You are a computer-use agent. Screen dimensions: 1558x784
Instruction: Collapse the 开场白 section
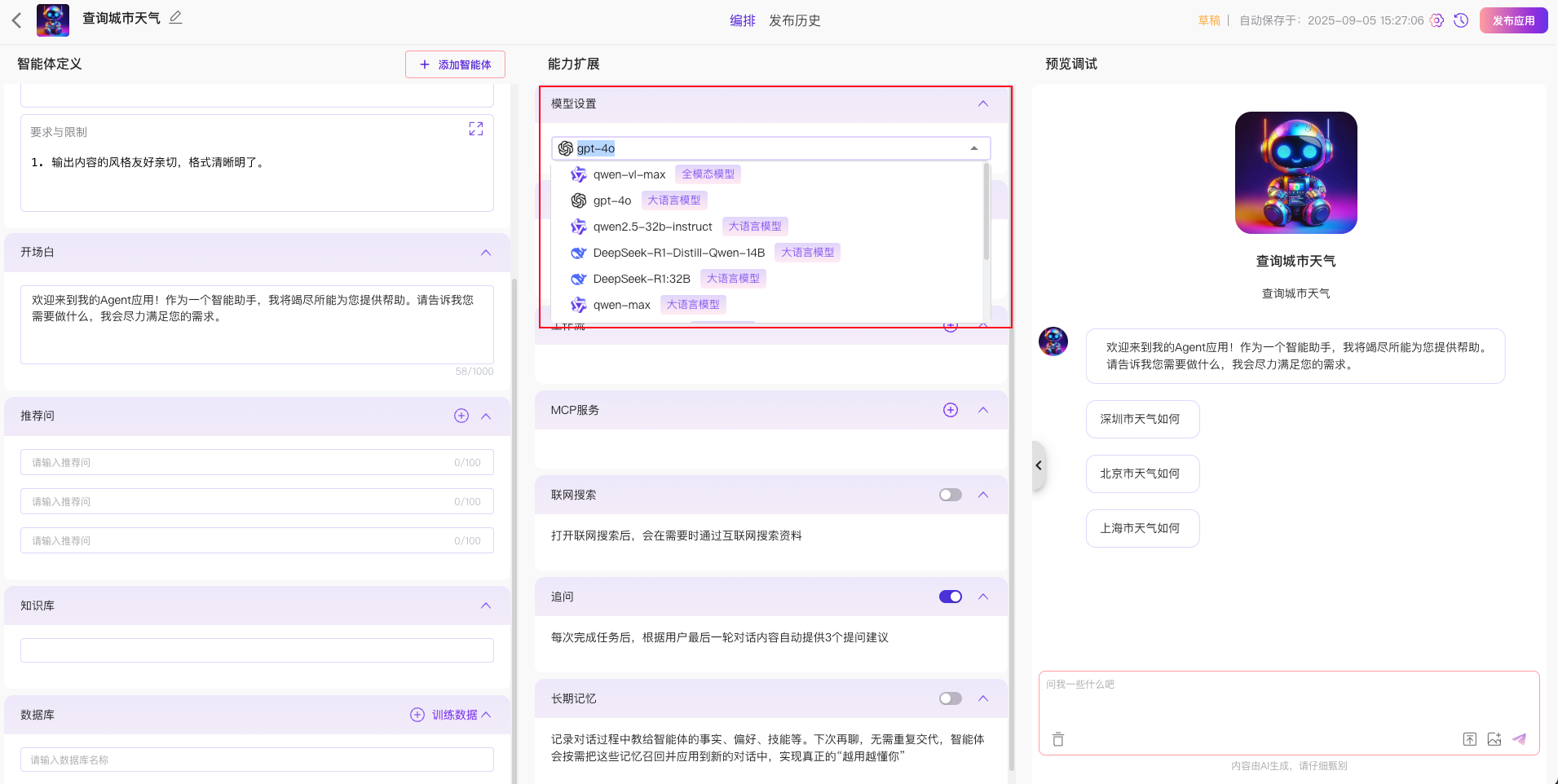pos(486,253)
